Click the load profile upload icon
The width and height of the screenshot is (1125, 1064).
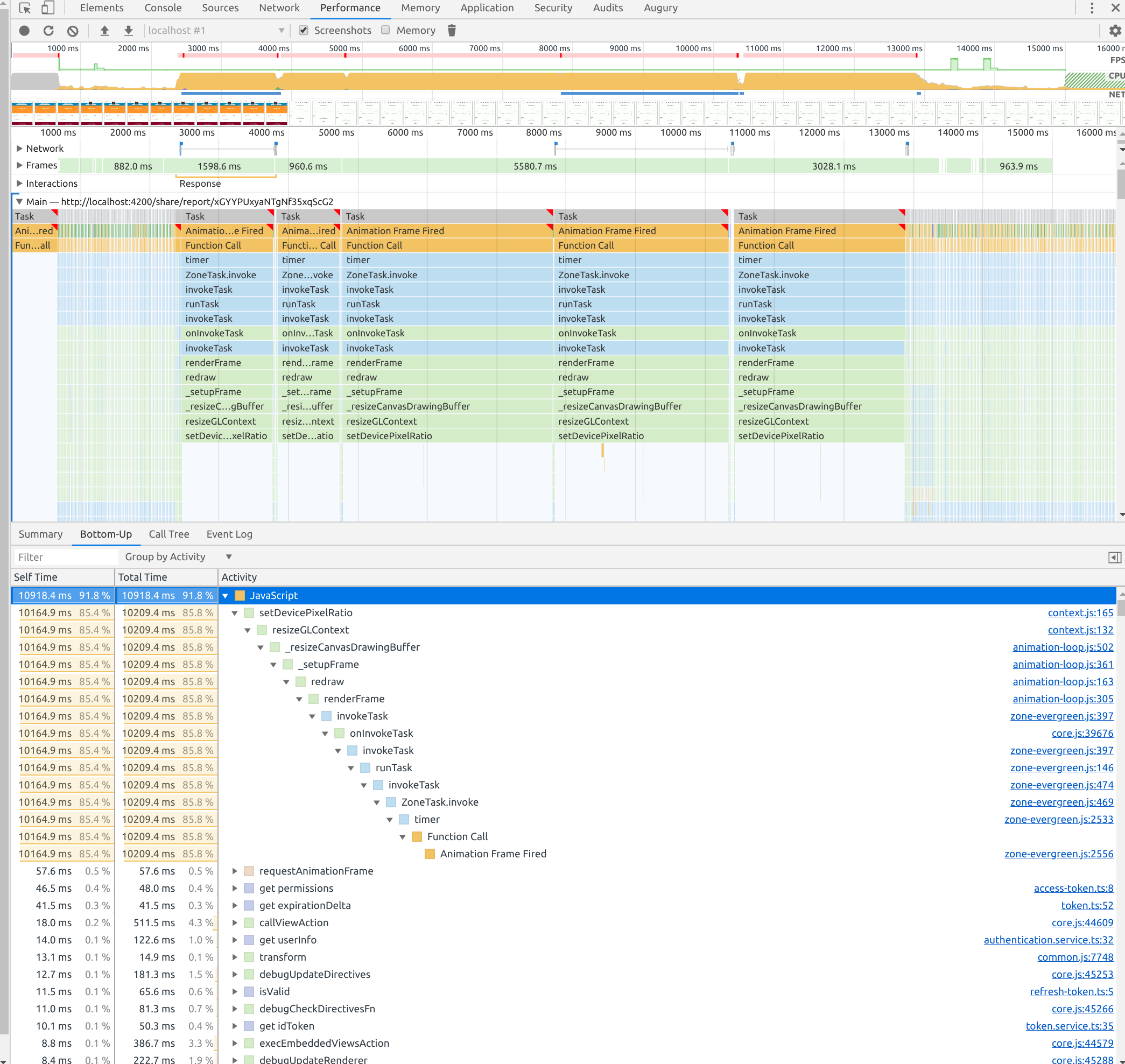(x=104, y=31)
